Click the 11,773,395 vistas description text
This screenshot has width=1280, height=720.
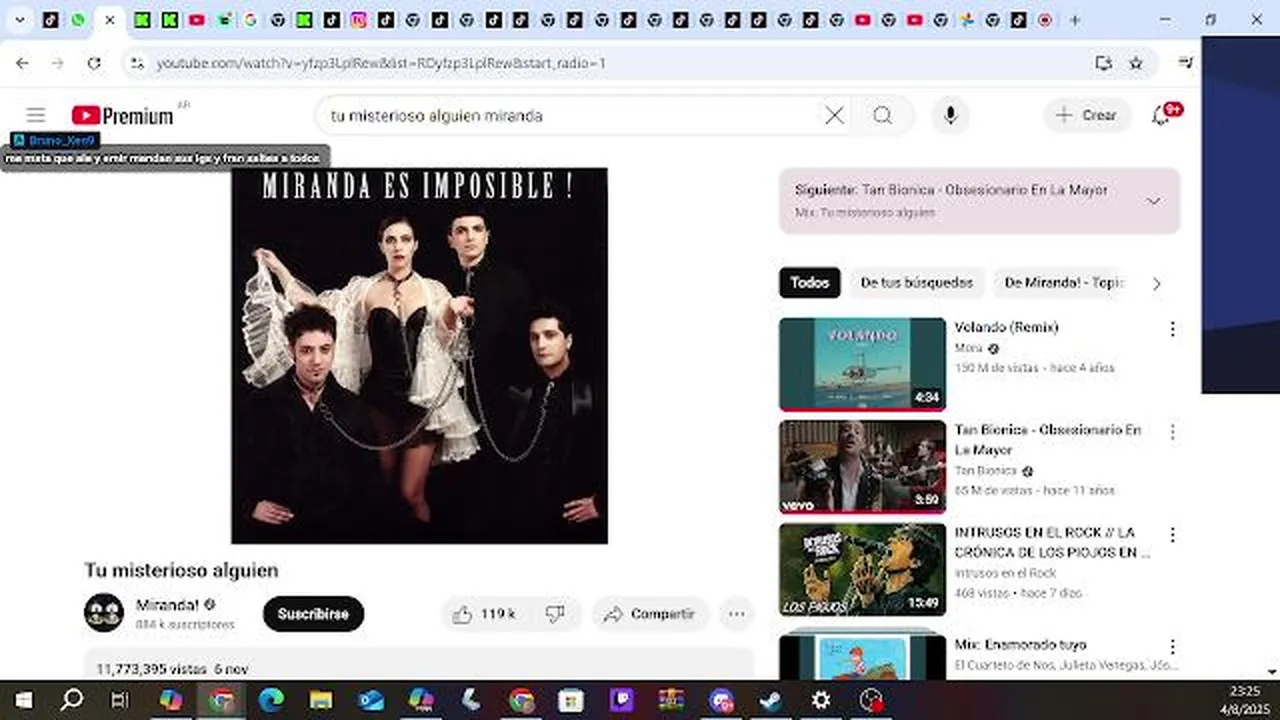(152, 668)
